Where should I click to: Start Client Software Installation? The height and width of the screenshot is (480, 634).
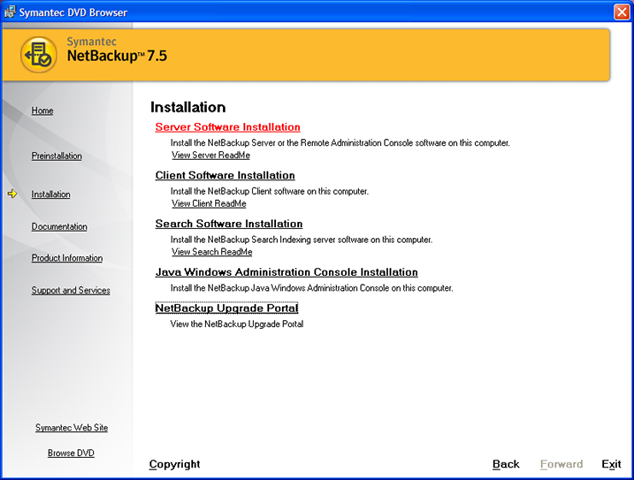[225, 176]
